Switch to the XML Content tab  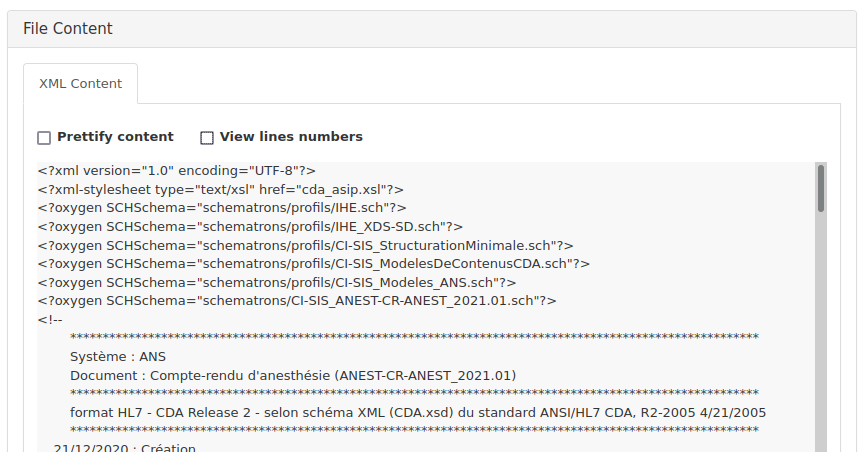pyautogui.click(x=80, y=84)
